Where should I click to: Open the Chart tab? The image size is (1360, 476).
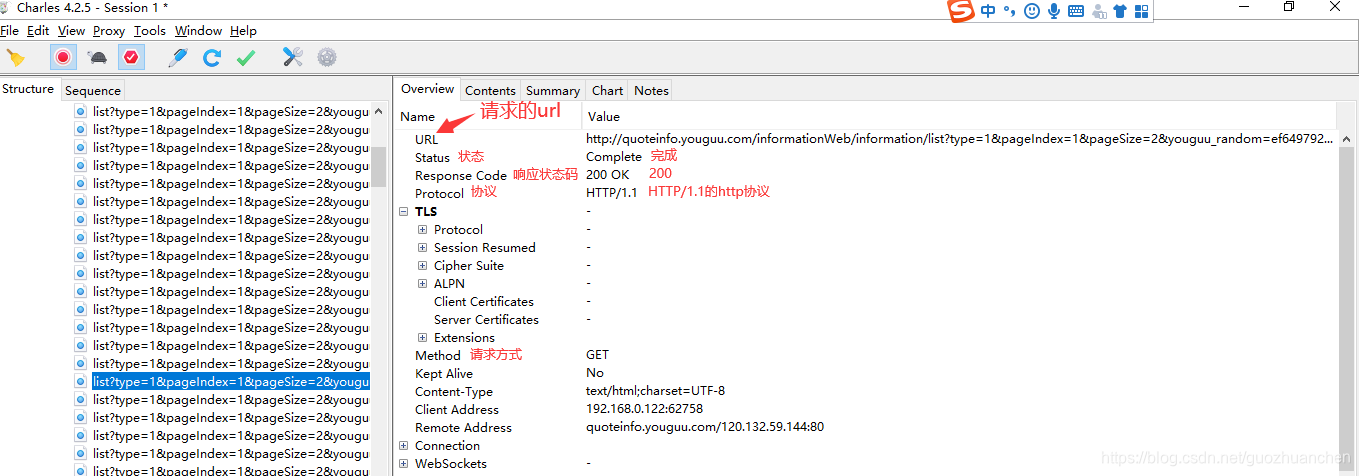pos(607,90)
